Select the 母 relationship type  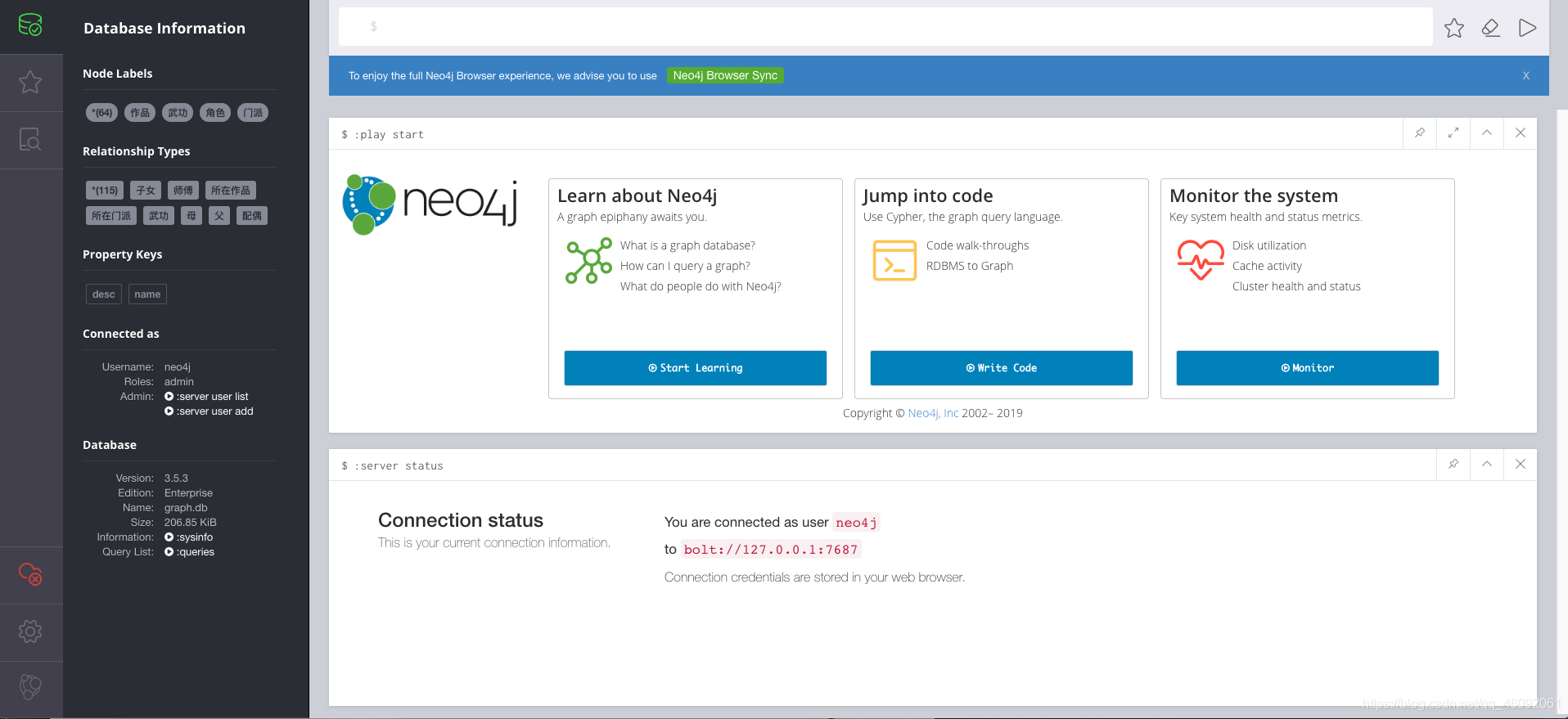pyautogui.click(x=191, y=216)
